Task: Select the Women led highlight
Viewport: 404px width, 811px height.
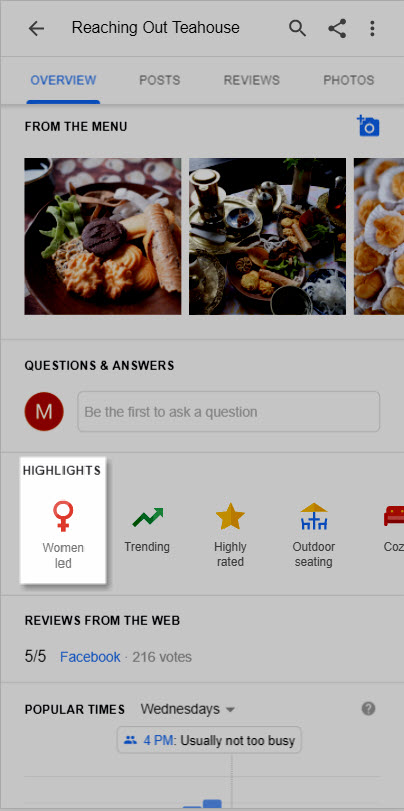Action: [63, 521]
